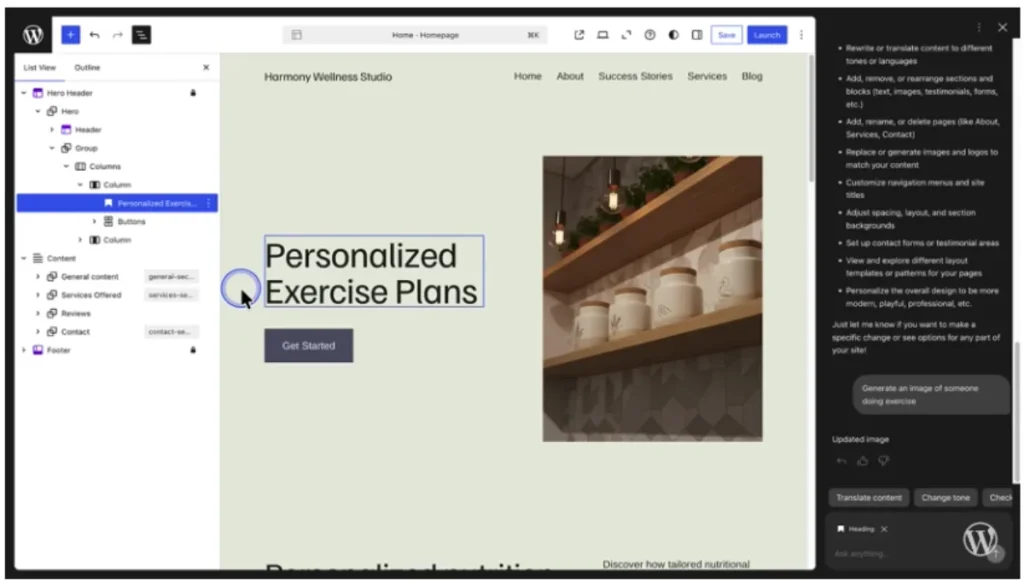Click the blue Launch button

pyautogui.click(x=767, y=35)
